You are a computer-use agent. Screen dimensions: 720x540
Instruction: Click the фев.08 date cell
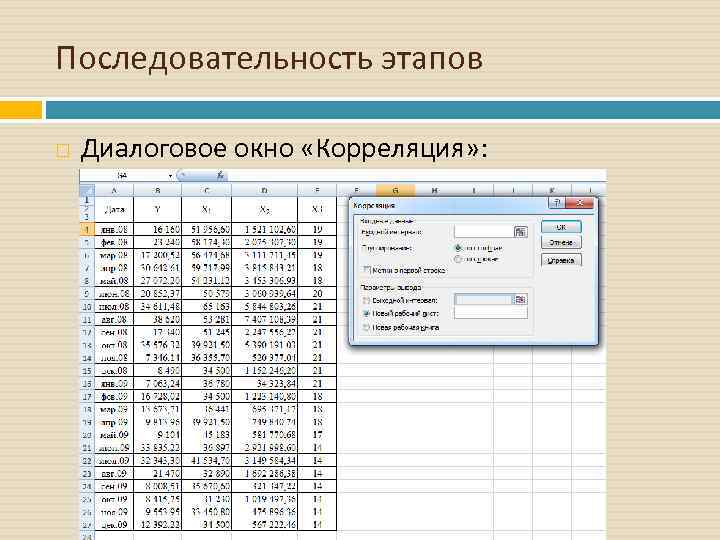pyautogui.click(x=114, y=242)
